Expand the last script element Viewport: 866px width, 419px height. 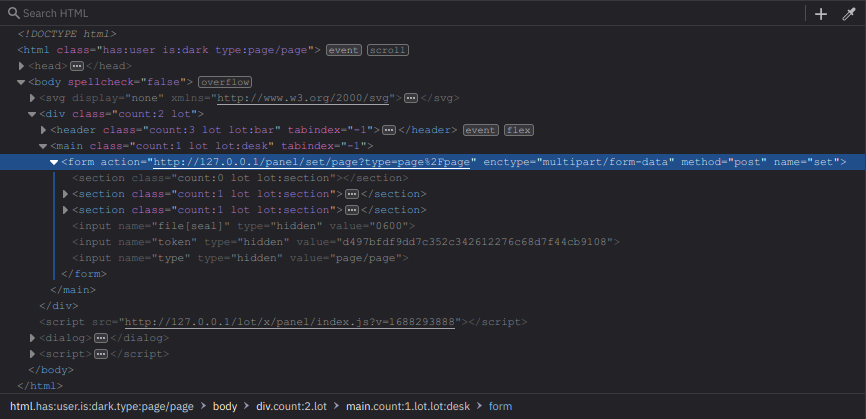33,354
